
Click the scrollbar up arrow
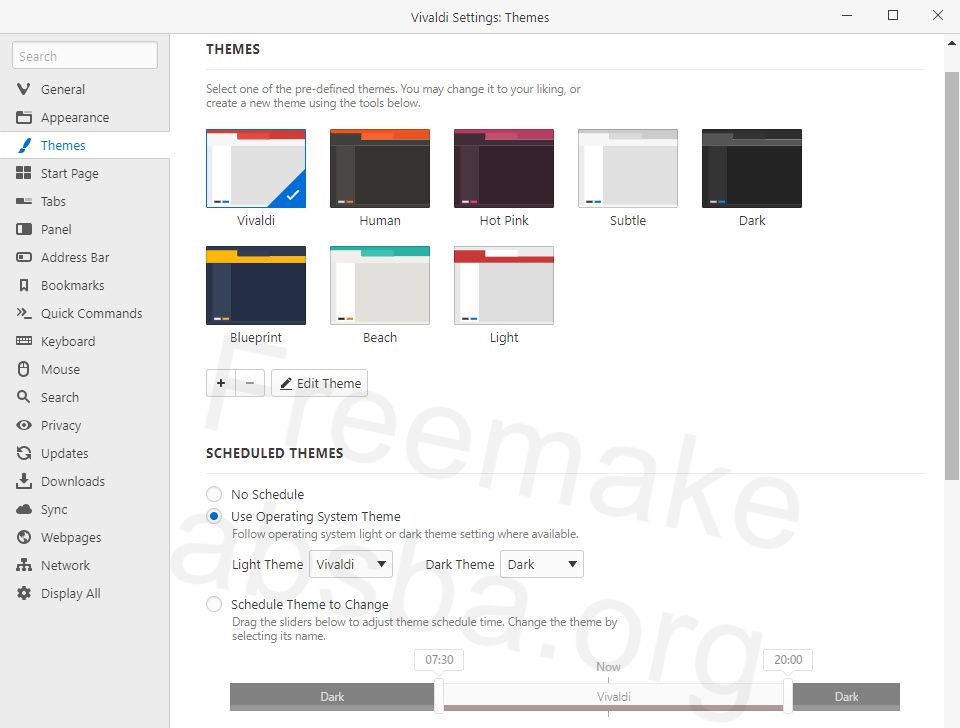pyautogui.click(x=951, y=43)
